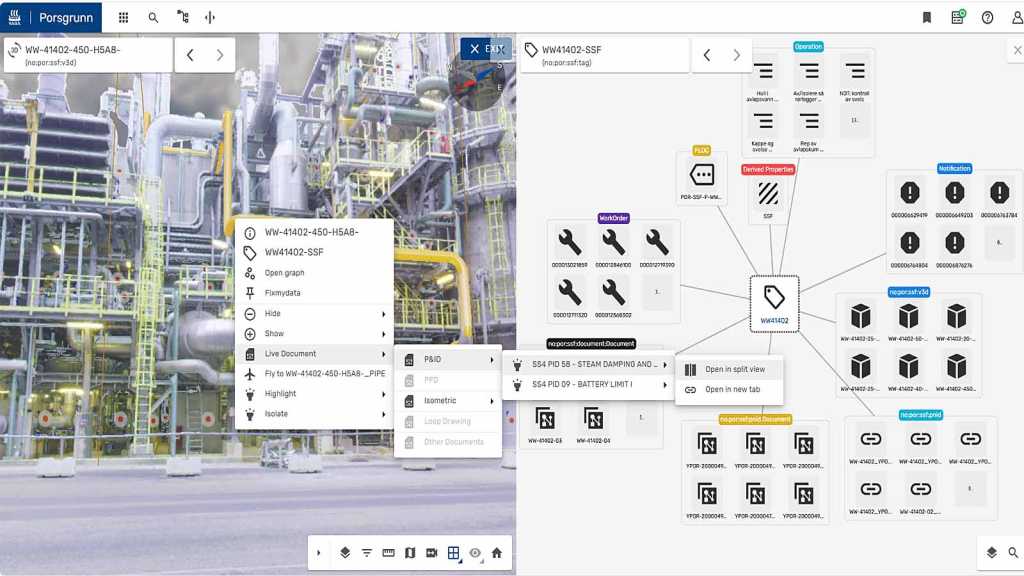Expand the Isolate submenu
This screenshot has width=1024, height=576.
tap(314, 414)
